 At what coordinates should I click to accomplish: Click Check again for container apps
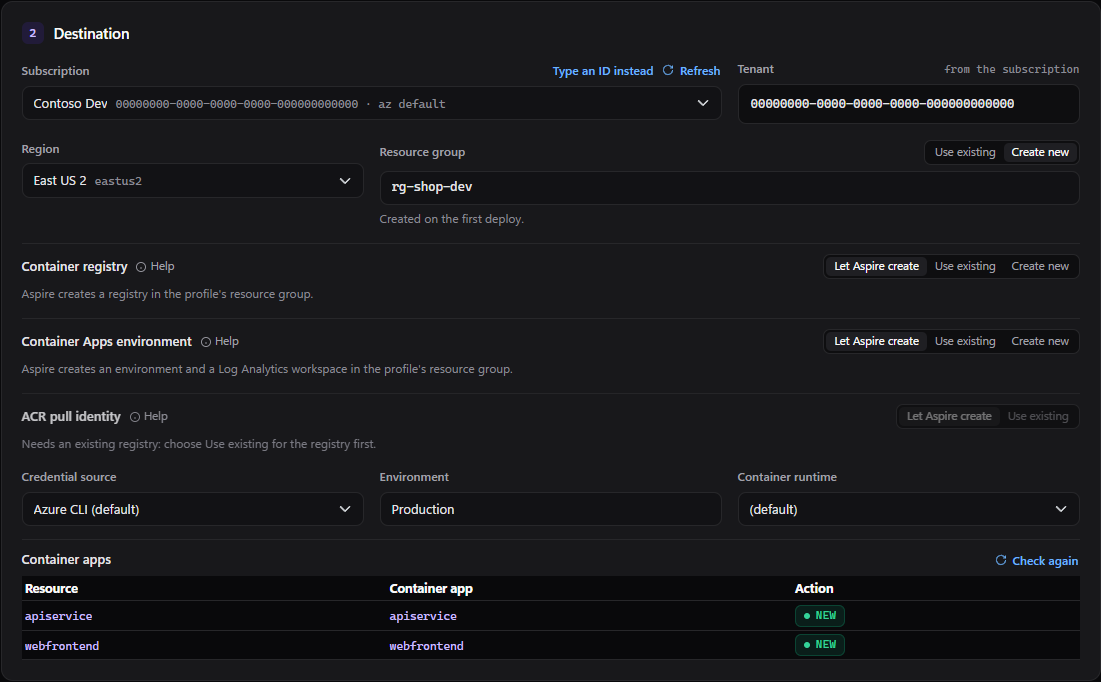[1045, 560]
